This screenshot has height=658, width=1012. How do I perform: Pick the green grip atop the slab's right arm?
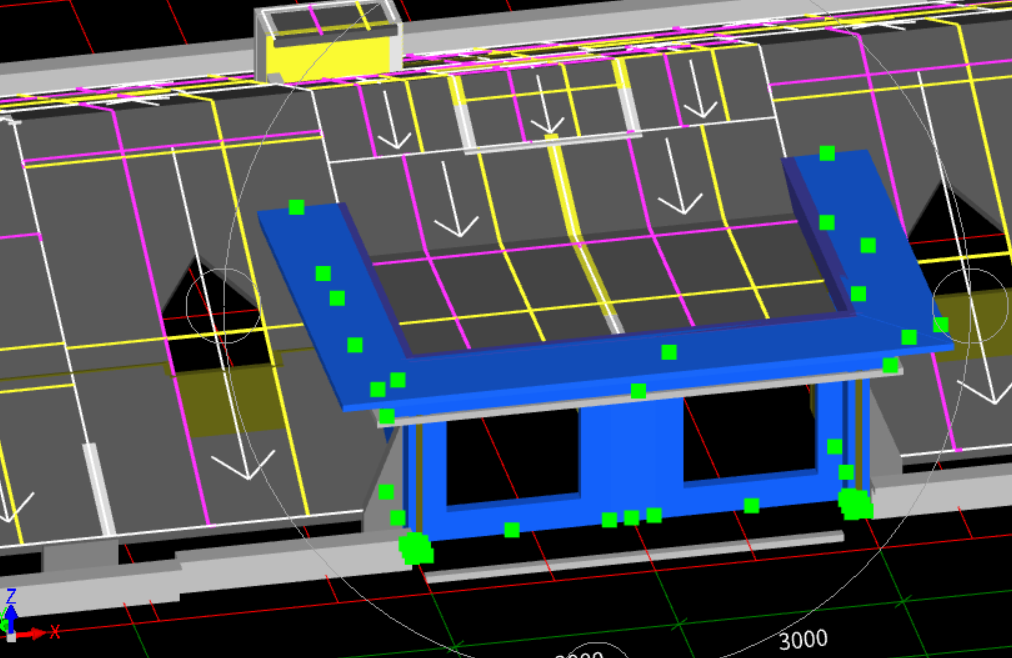coord(827,153)
